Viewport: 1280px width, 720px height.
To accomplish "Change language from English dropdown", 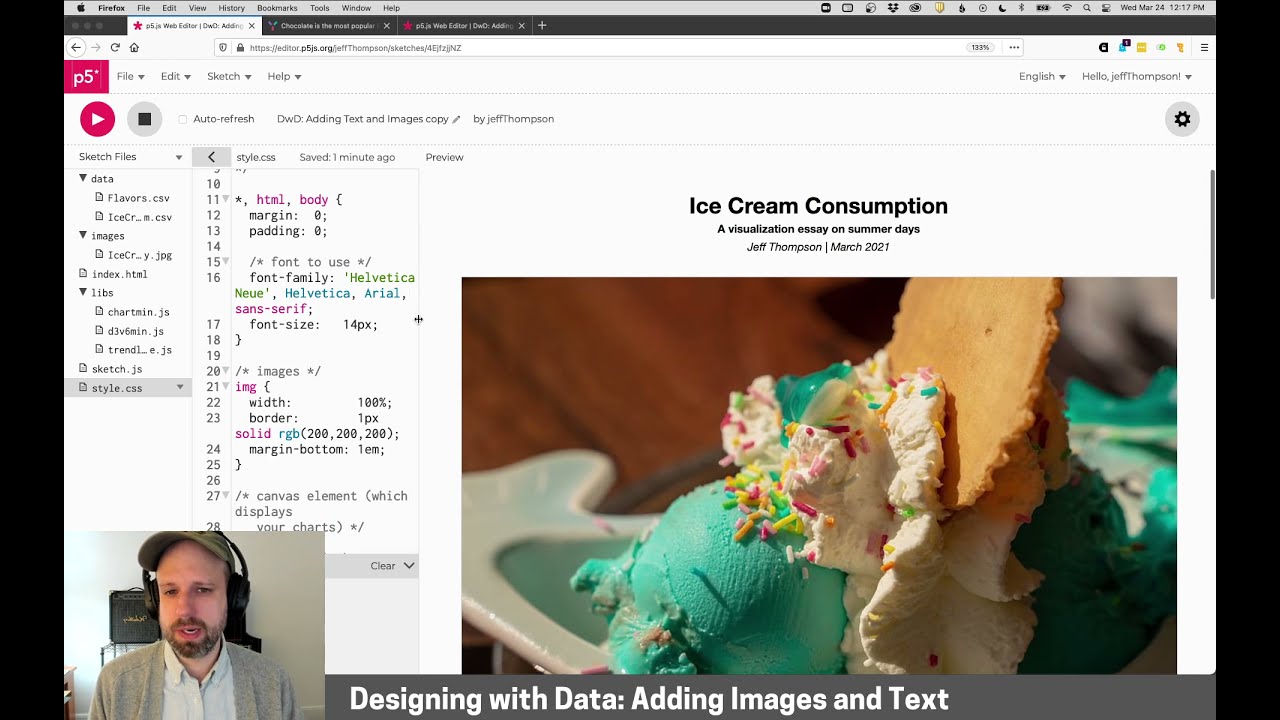I will (x=1042, y=76).
